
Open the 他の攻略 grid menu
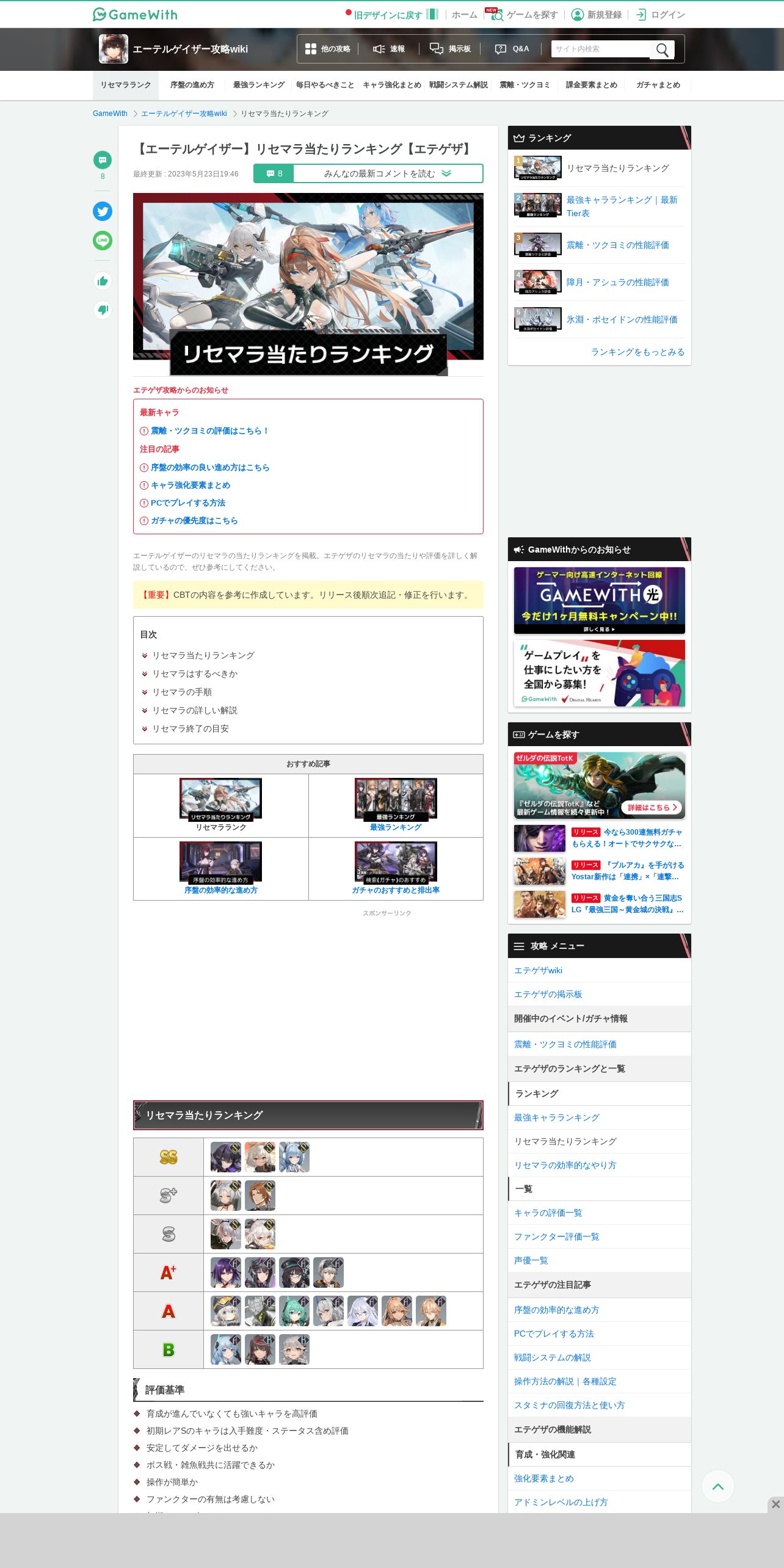(x=328, y=49)
